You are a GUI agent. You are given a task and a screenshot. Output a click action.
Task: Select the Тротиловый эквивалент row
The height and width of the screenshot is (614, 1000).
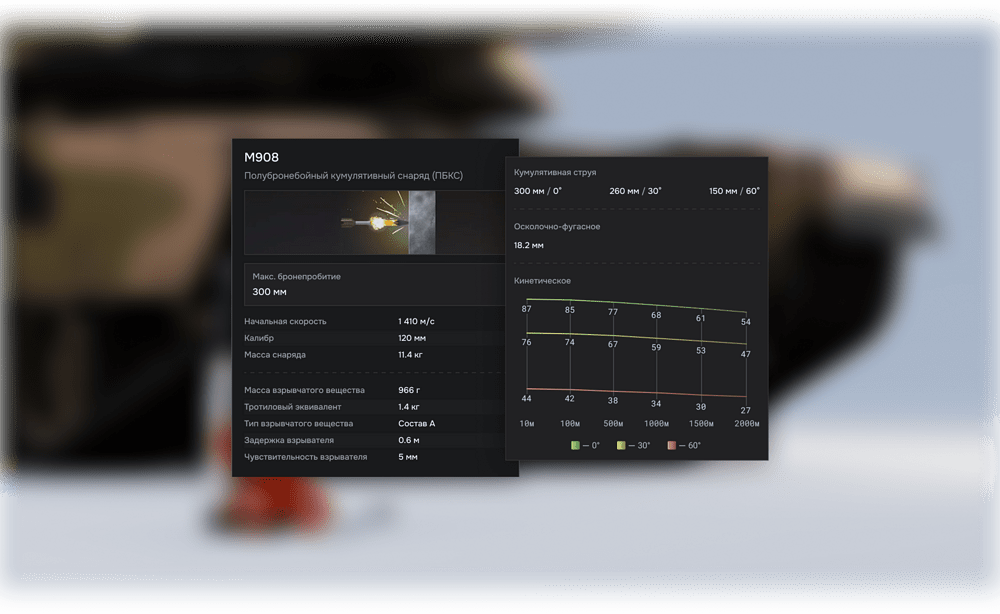coord(375,406)
